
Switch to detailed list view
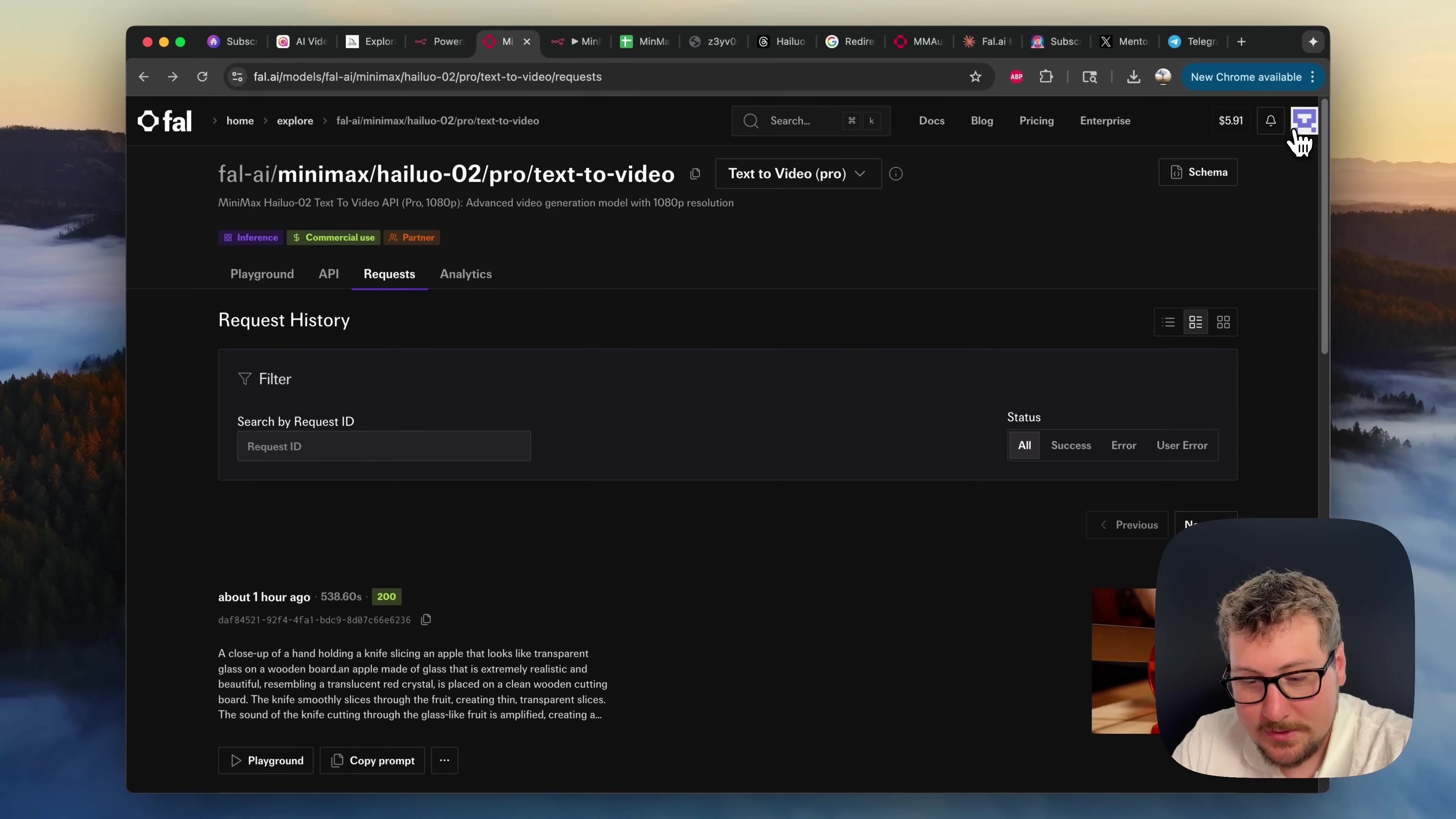[x=1196, y=322]
